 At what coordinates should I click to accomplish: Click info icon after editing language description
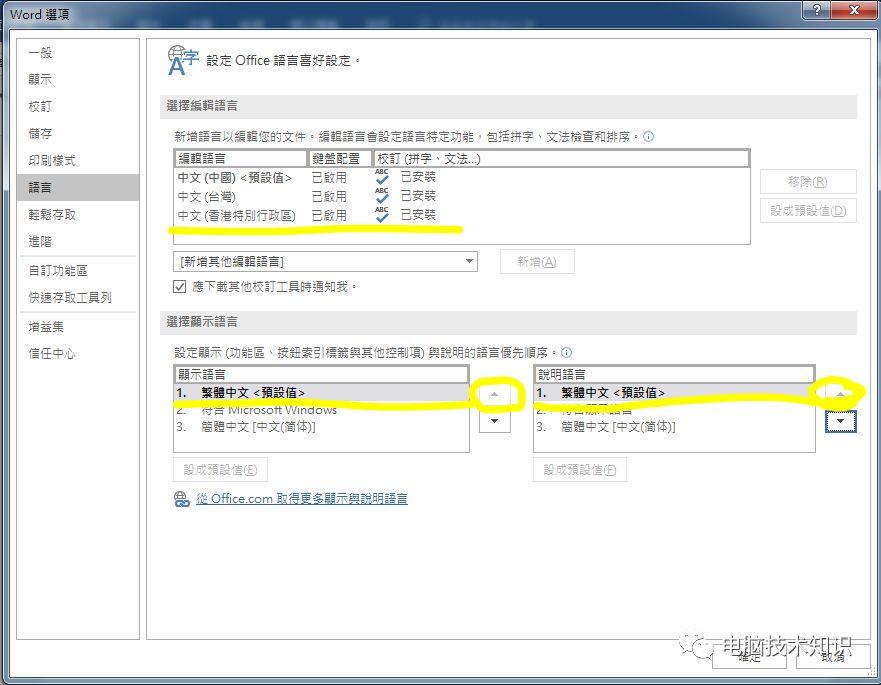click(x=648, y=137)
